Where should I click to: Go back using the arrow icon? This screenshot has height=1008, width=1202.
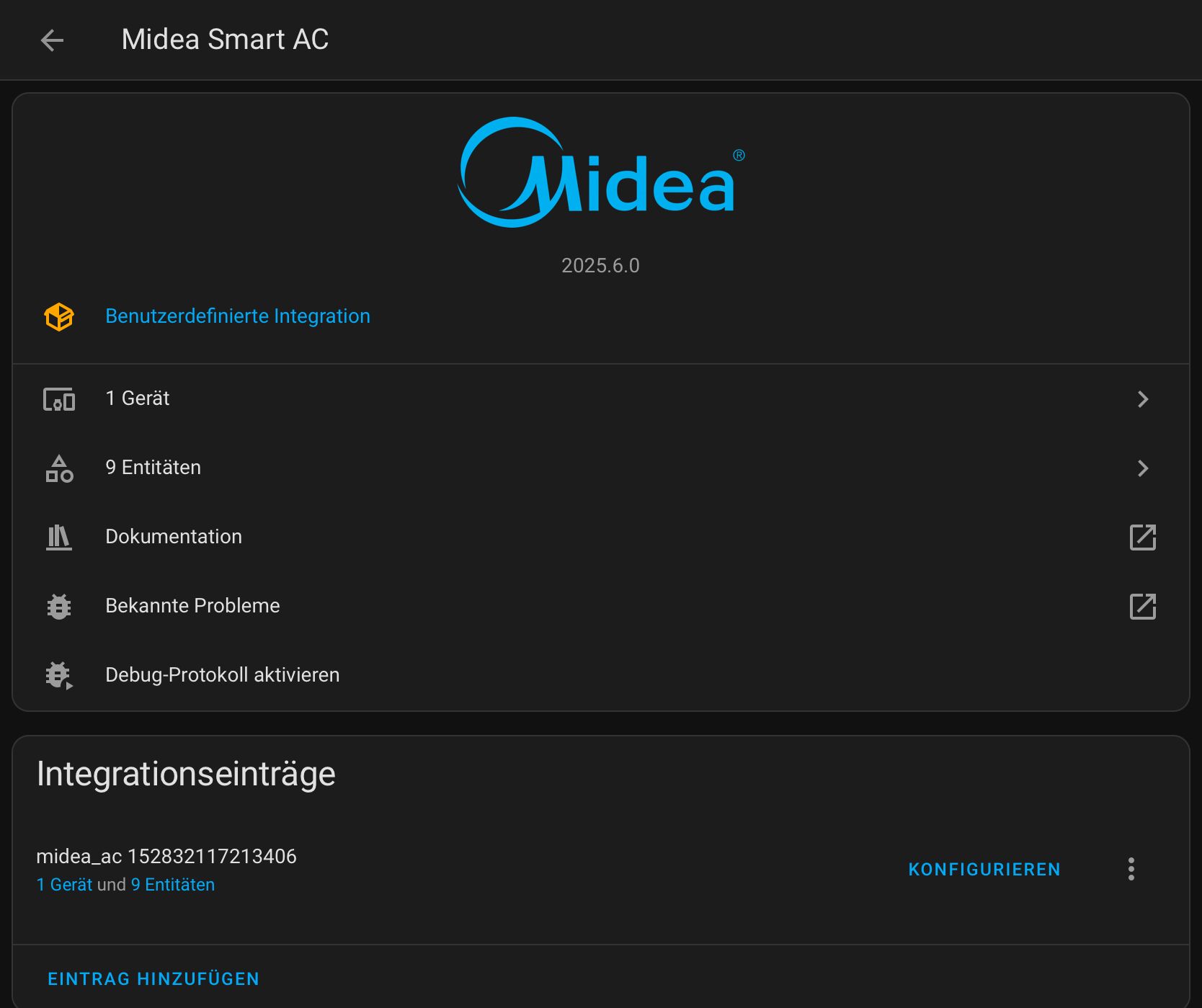(x=52, y=40)
